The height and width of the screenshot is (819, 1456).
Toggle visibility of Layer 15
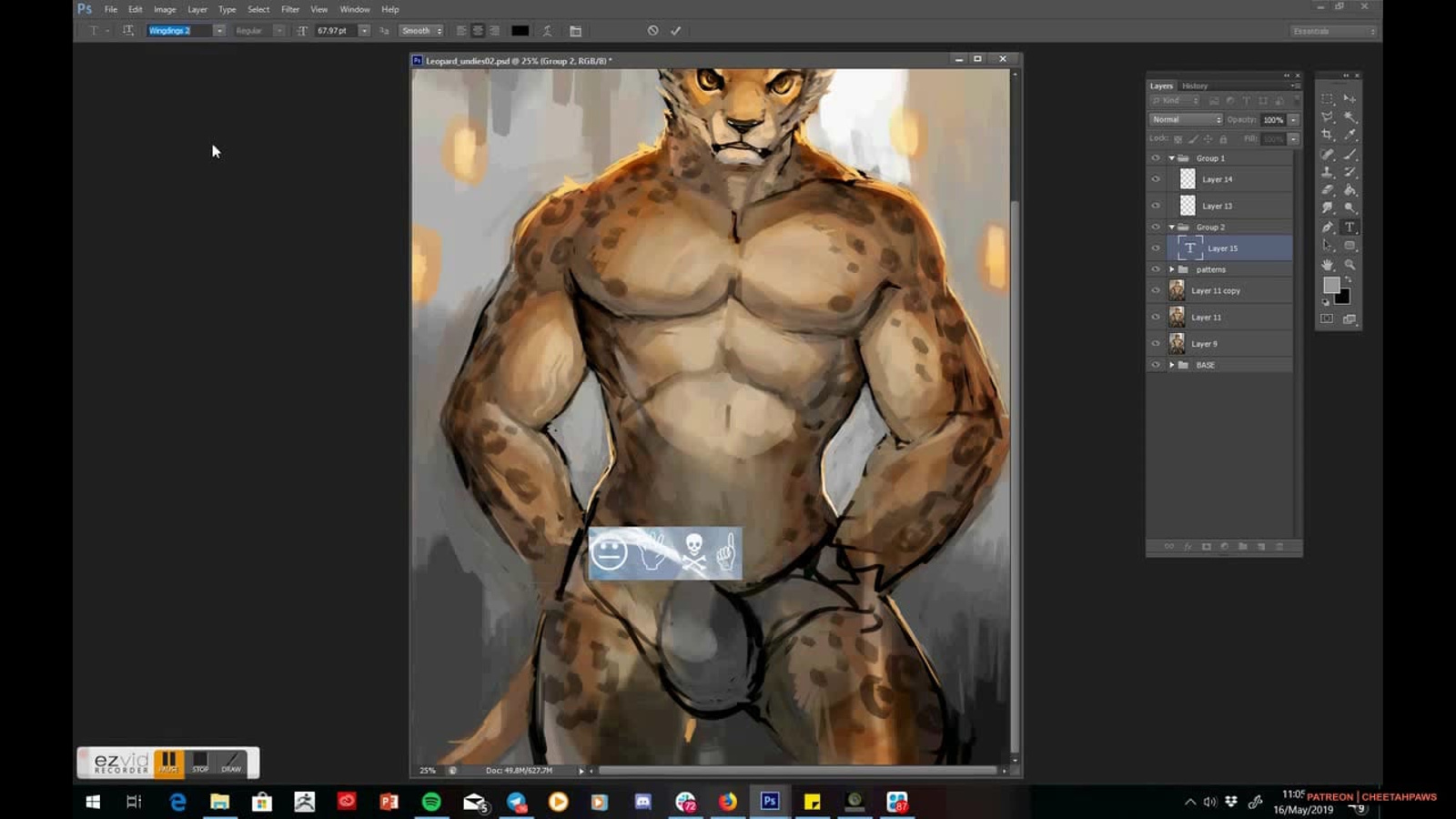point(1156,248)
